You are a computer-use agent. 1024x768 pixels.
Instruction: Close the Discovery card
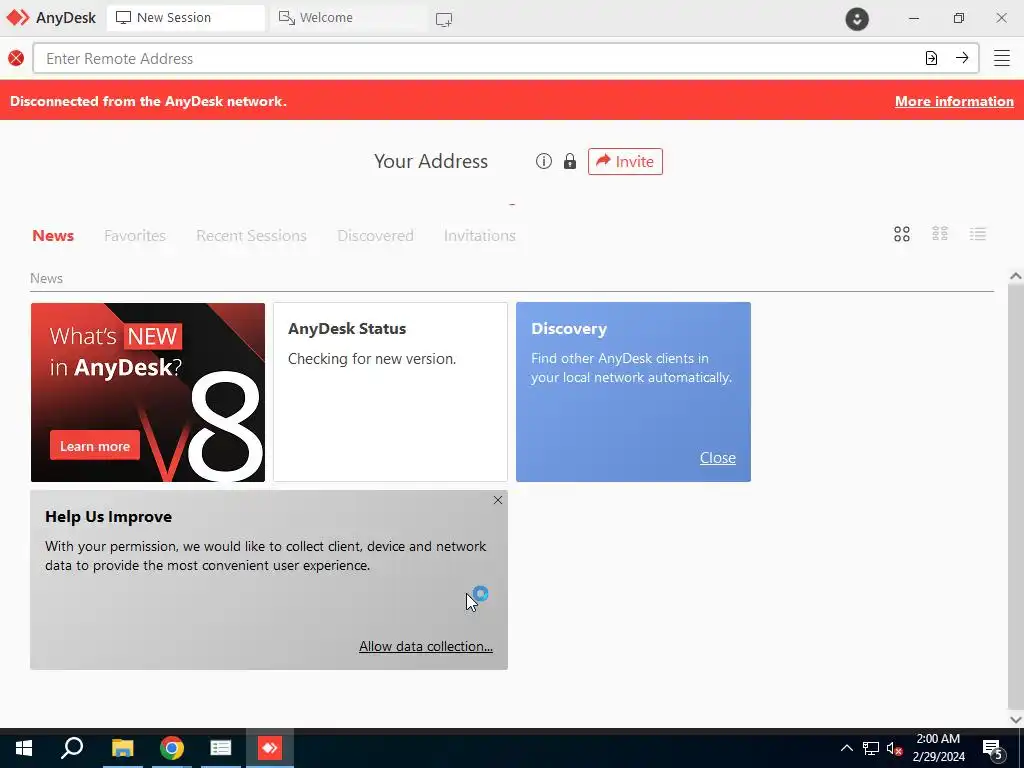[x=718, y=458]
